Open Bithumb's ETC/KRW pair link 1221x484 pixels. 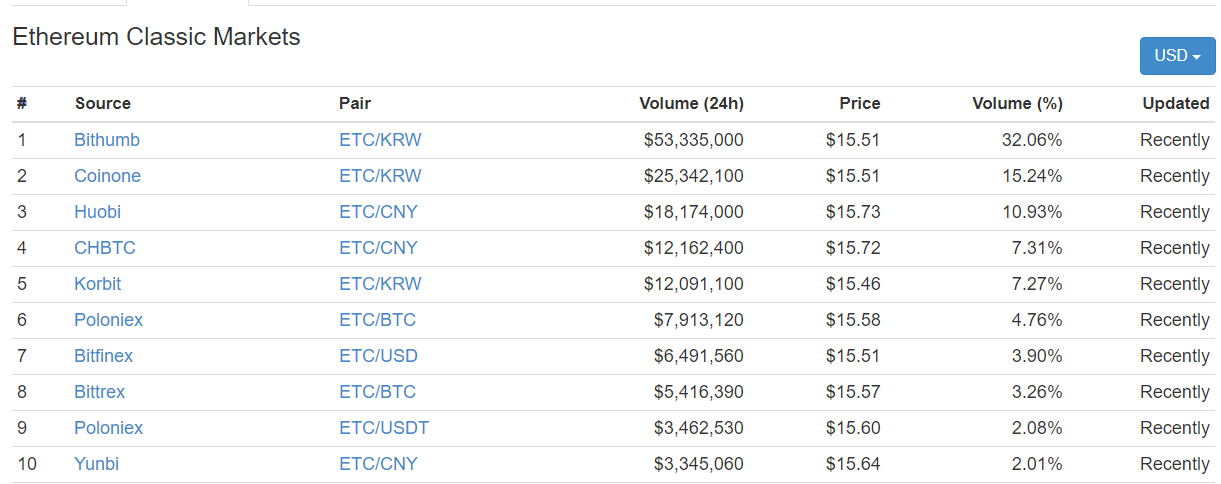coord(380,140)
